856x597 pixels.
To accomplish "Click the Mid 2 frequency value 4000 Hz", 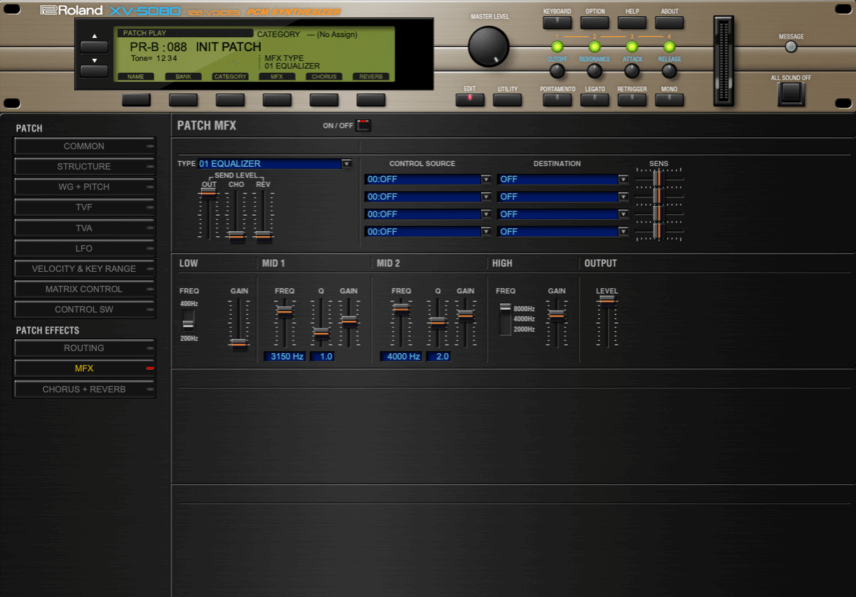I will (x=401, y=356).
